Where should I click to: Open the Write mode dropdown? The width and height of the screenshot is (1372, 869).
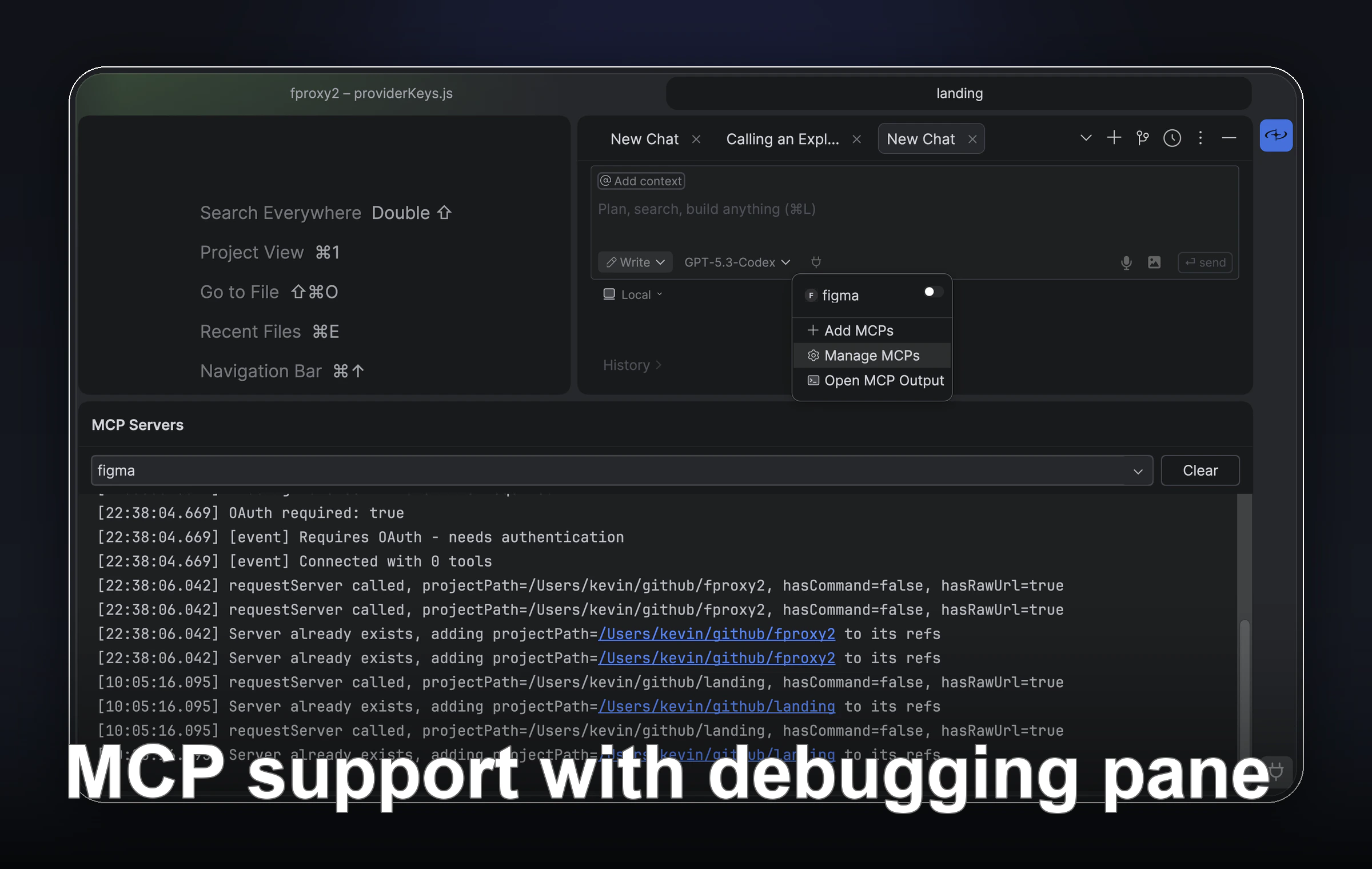point(635,262)
